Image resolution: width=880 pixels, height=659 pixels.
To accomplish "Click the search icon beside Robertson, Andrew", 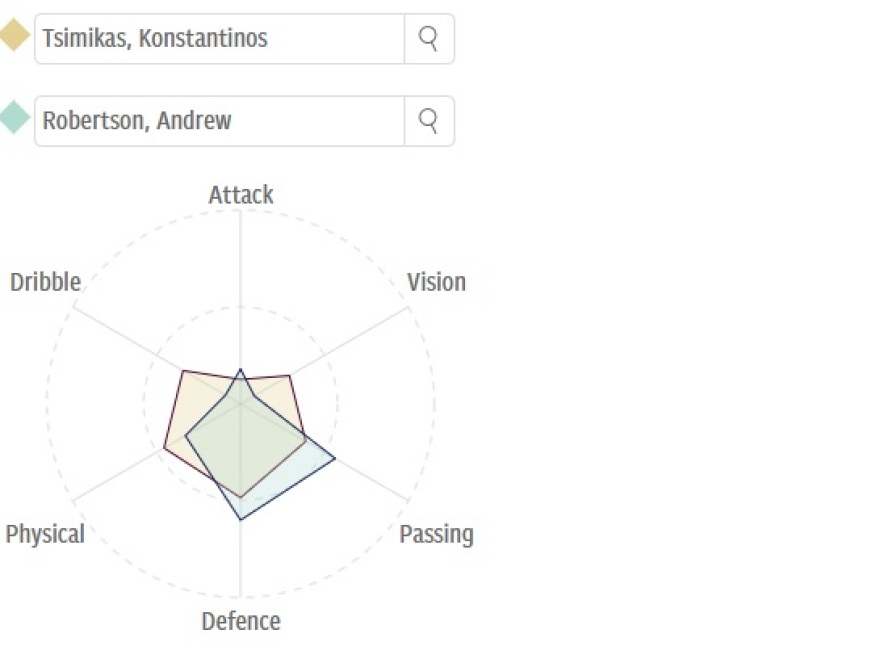I will coord(428,121).
